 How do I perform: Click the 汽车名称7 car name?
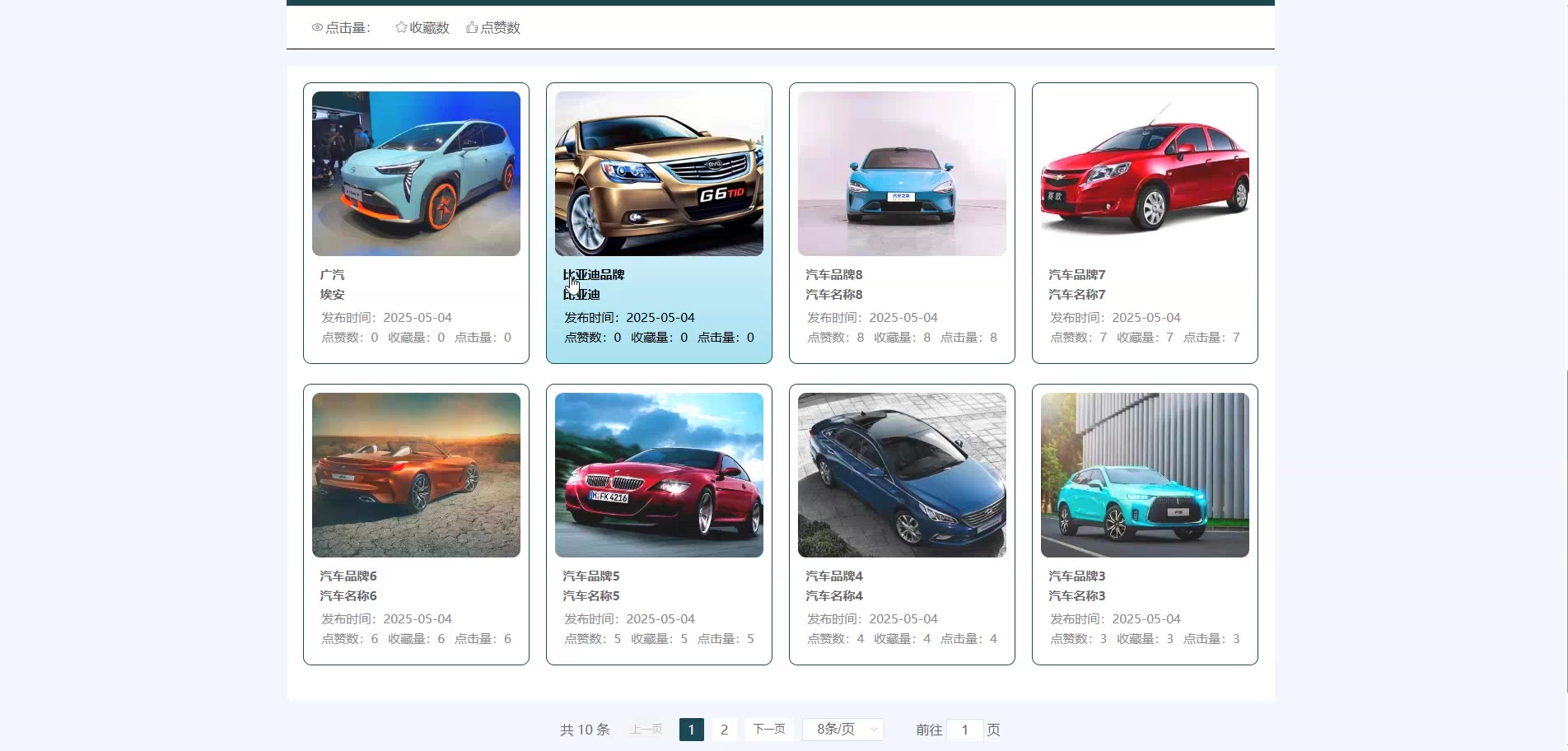(1077, 295)
